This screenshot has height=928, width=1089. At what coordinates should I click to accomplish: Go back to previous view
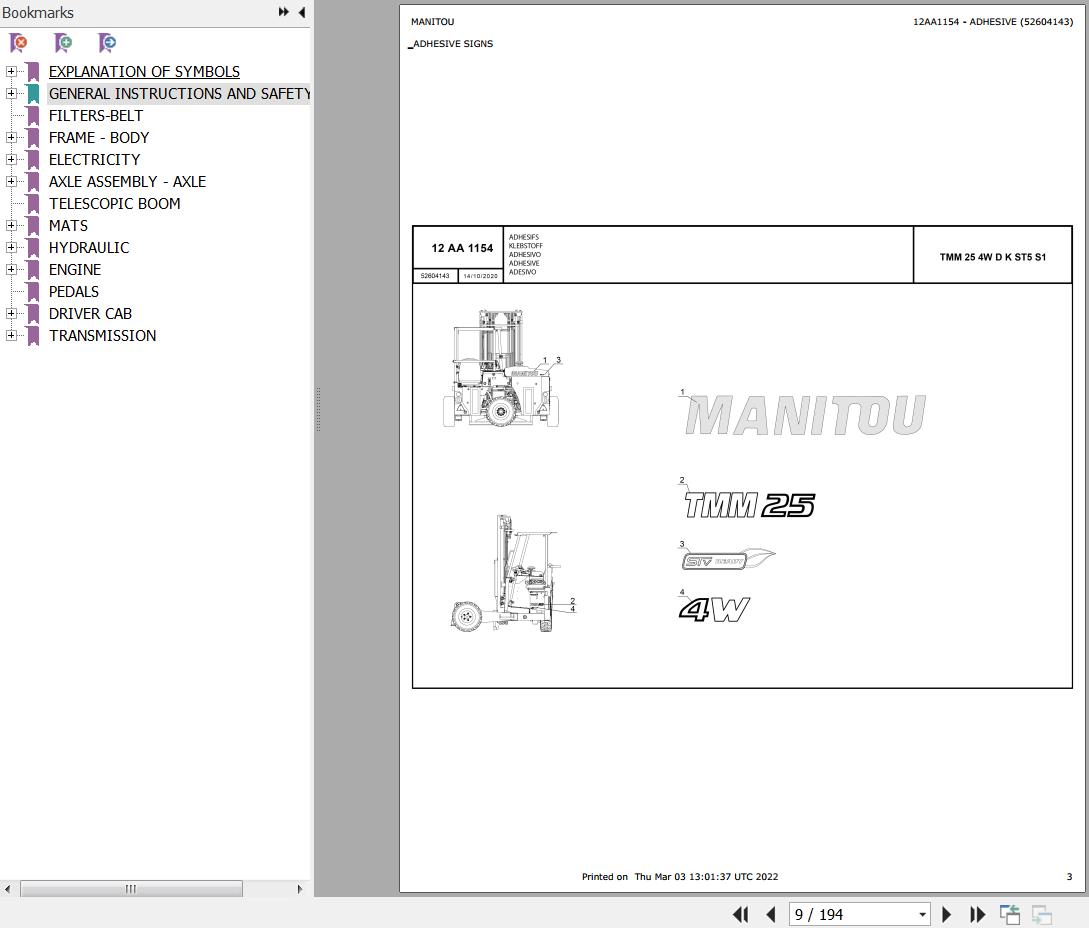pos(1009,914)
